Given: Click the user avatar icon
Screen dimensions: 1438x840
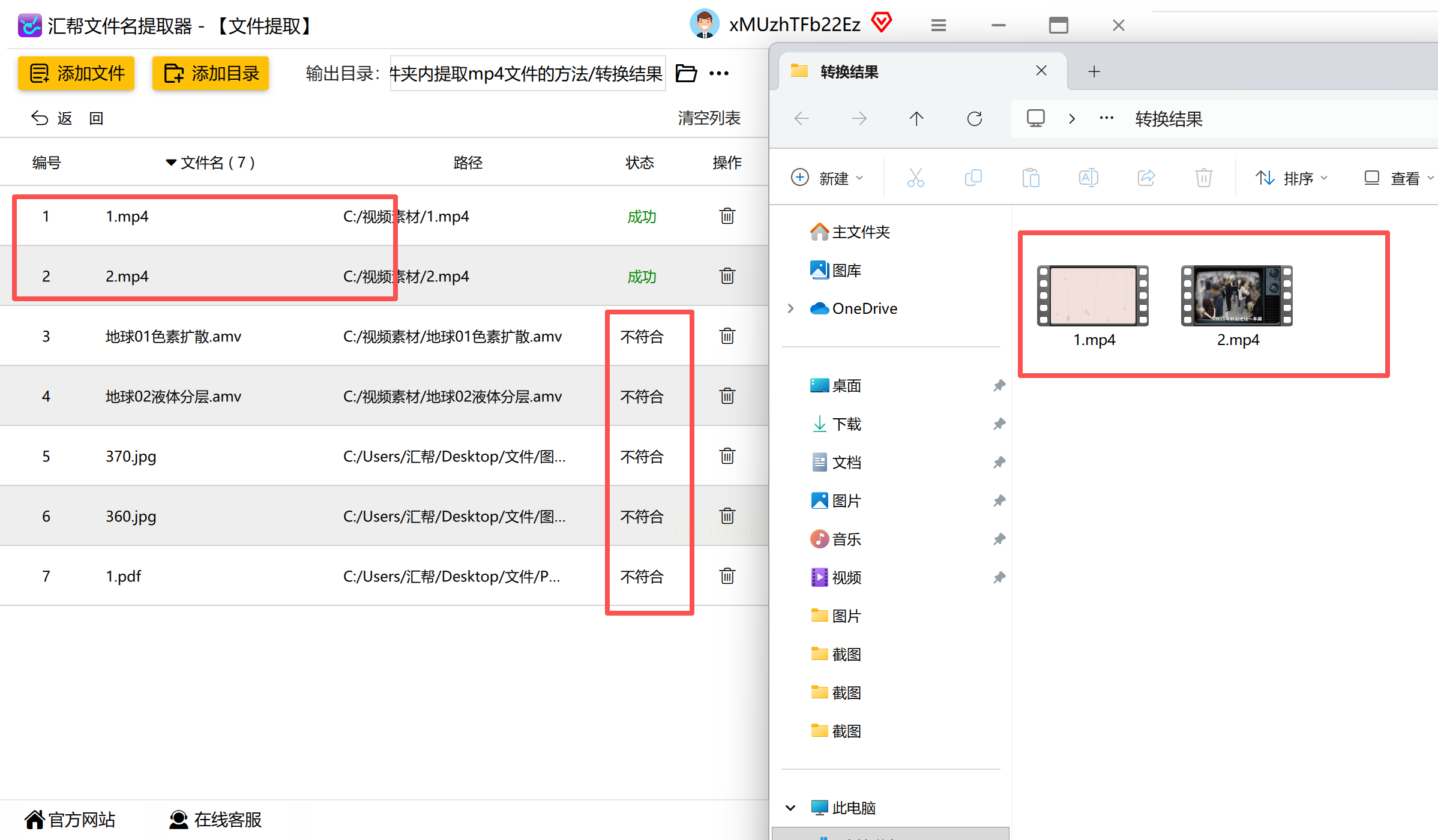Looking at the screenshot, I should (704, 24).
